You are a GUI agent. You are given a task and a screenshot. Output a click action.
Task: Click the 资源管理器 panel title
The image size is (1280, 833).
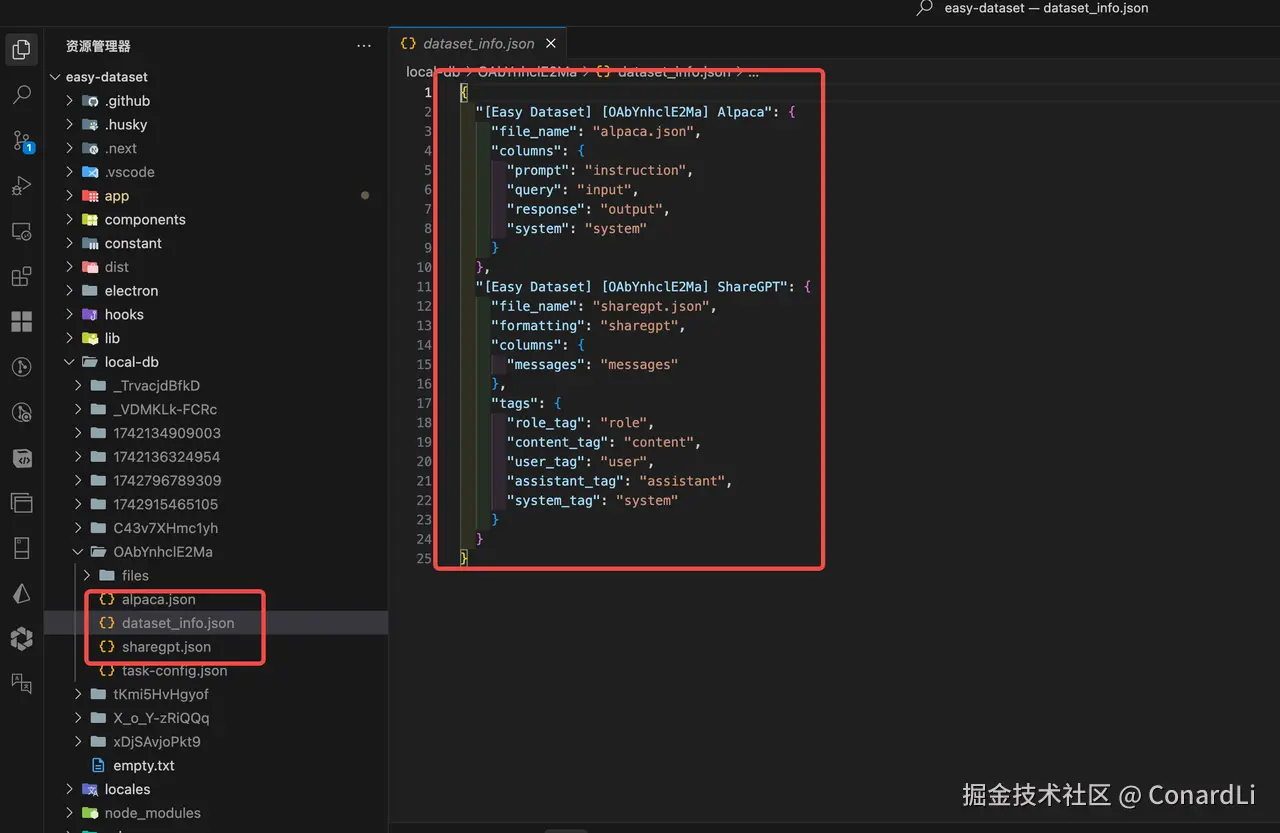click(98, 46)
